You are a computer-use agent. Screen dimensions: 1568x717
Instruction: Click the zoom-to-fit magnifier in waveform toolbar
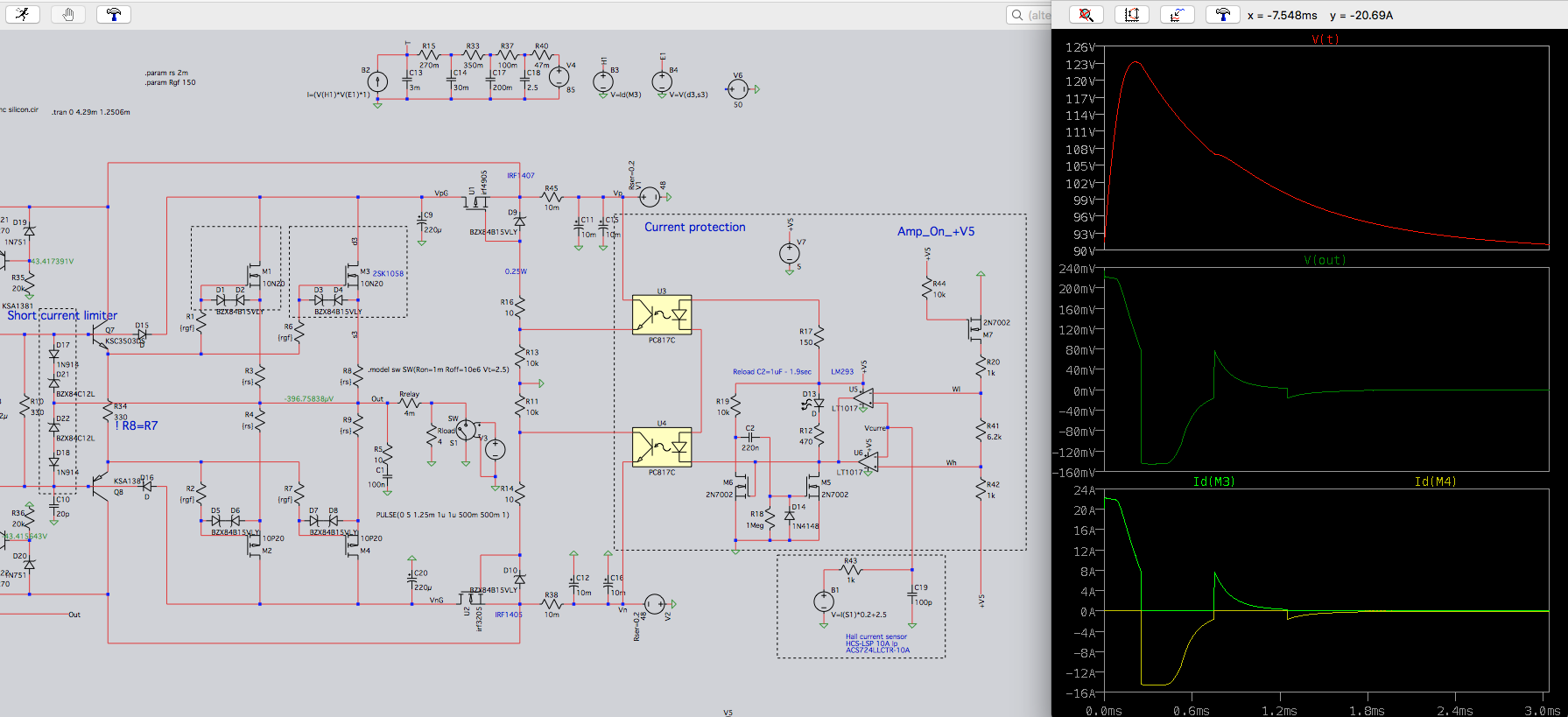point(1086,15)
